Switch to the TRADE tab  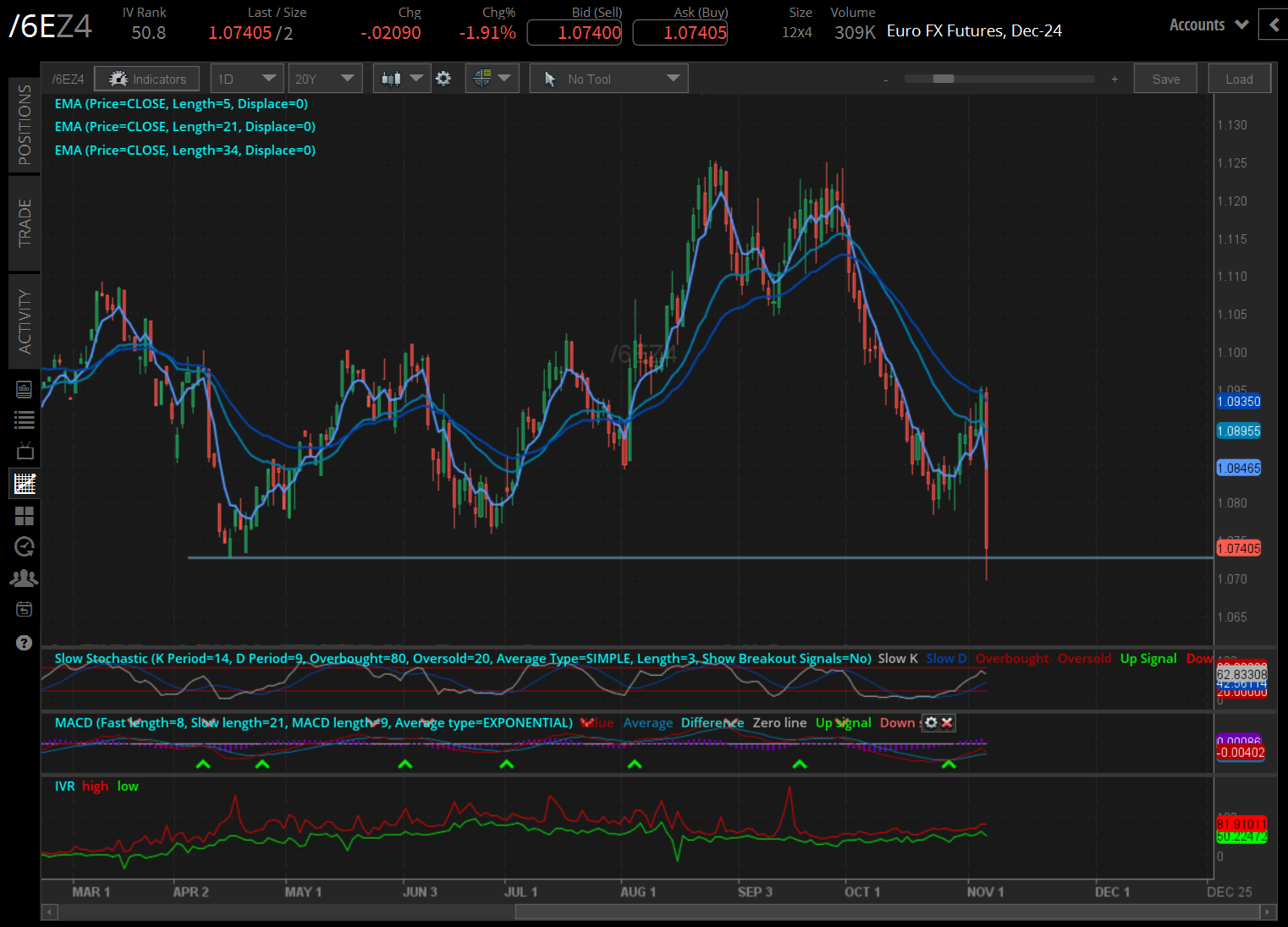click(25, 223)
